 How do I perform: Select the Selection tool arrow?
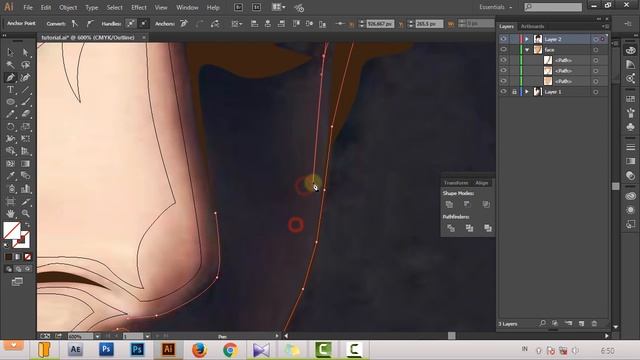click(x=10, y=52)
